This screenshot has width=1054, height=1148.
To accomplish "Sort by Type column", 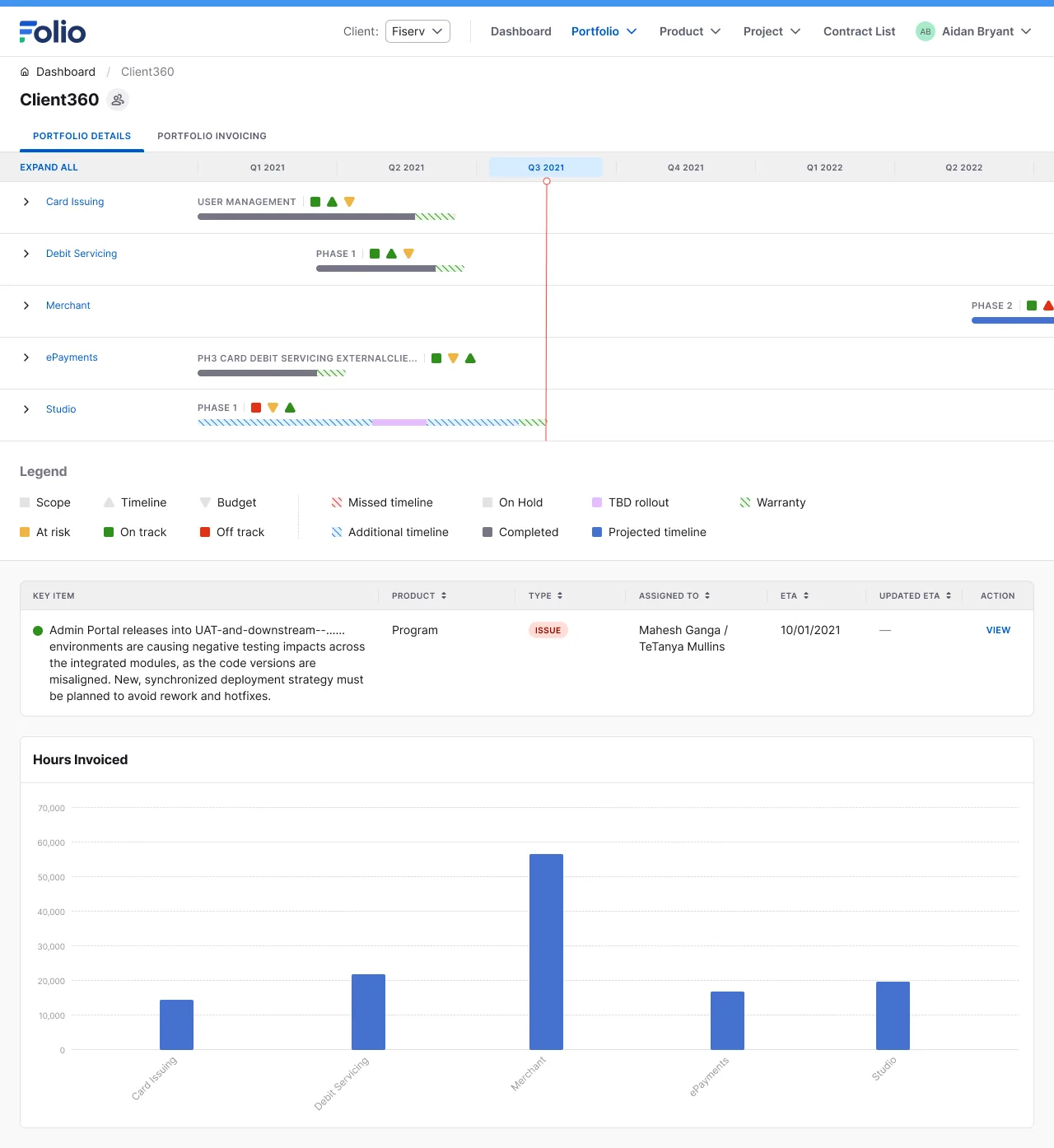I will [x=560, y=595].
